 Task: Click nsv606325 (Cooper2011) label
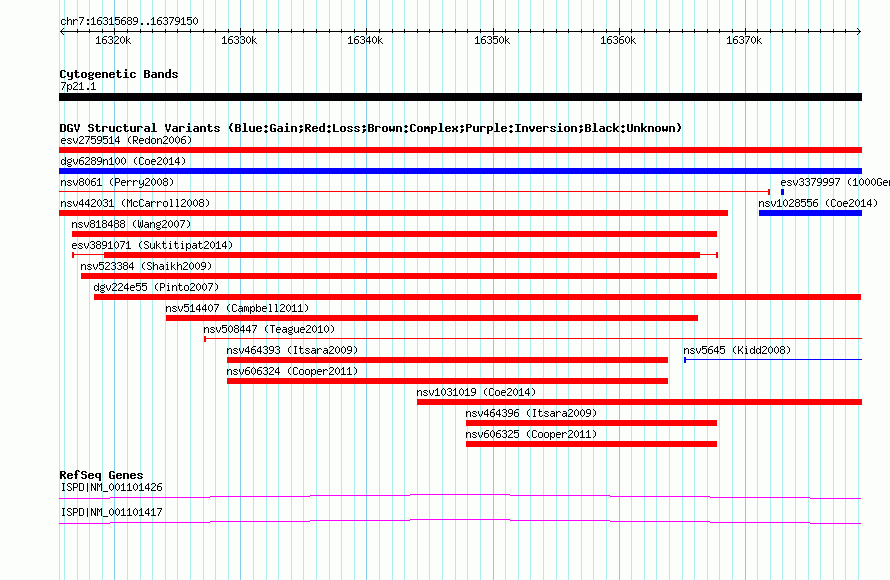(531, 434)
